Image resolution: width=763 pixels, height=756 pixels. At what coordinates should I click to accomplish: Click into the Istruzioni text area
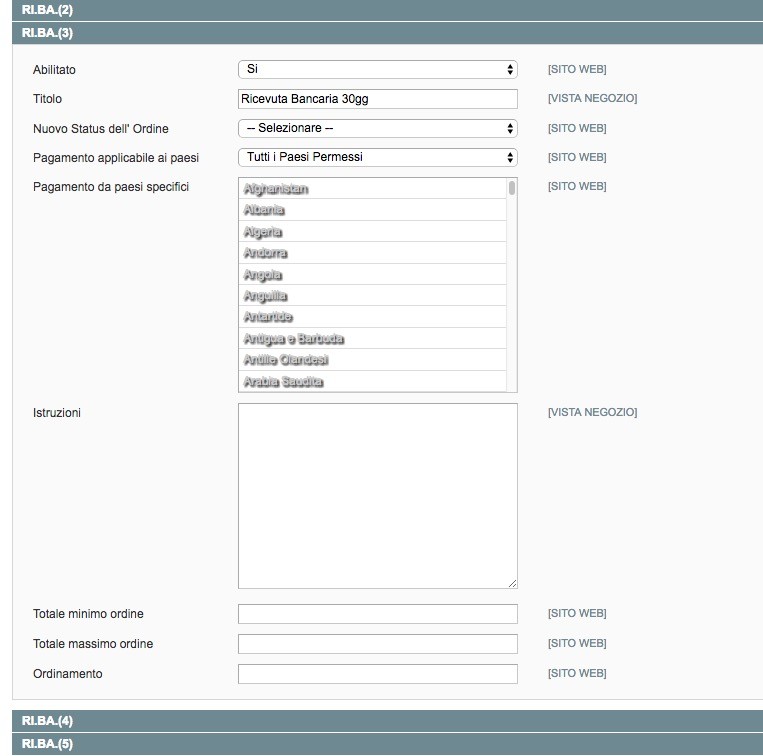coord(378,496)
